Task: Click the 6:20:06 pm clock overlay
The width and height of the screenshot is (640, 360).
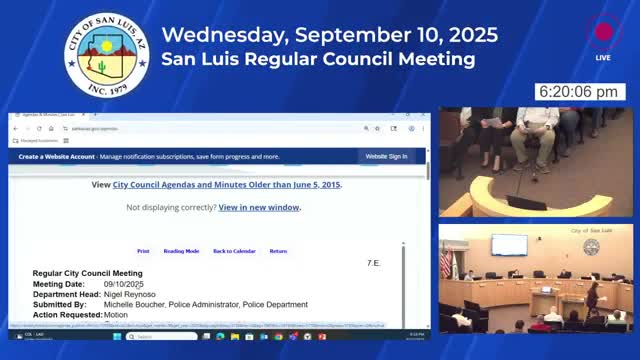Action: [580, 92]
